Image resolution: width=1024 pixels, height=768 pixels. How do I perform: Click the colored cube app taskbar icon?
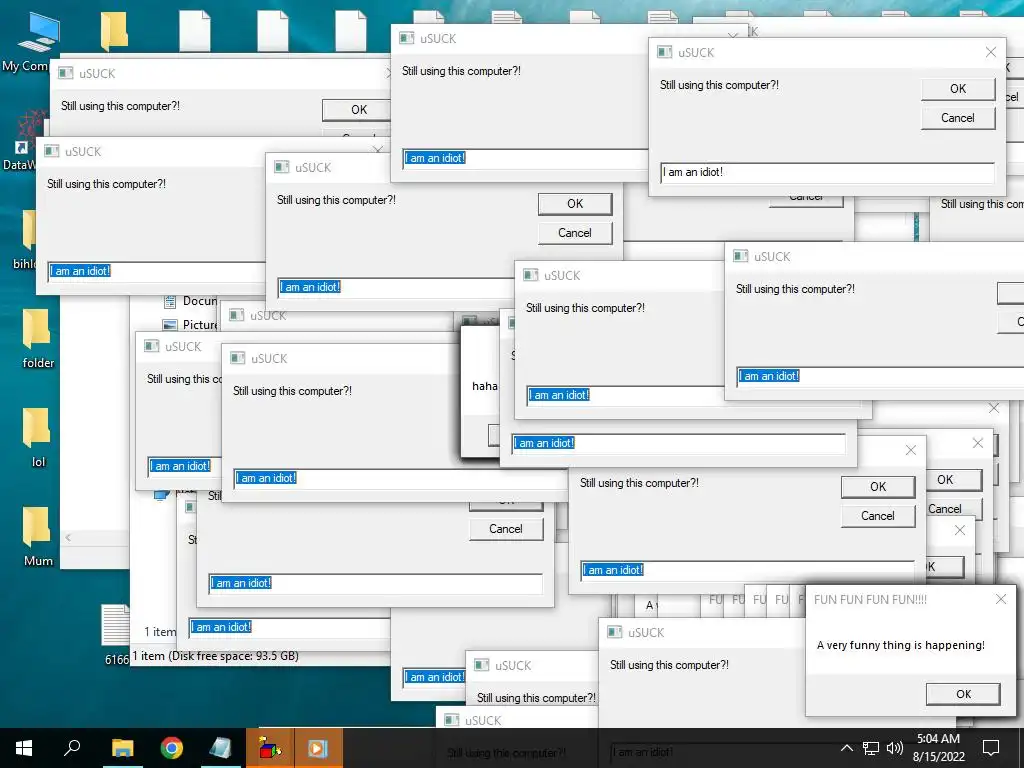tap(270, 748)
